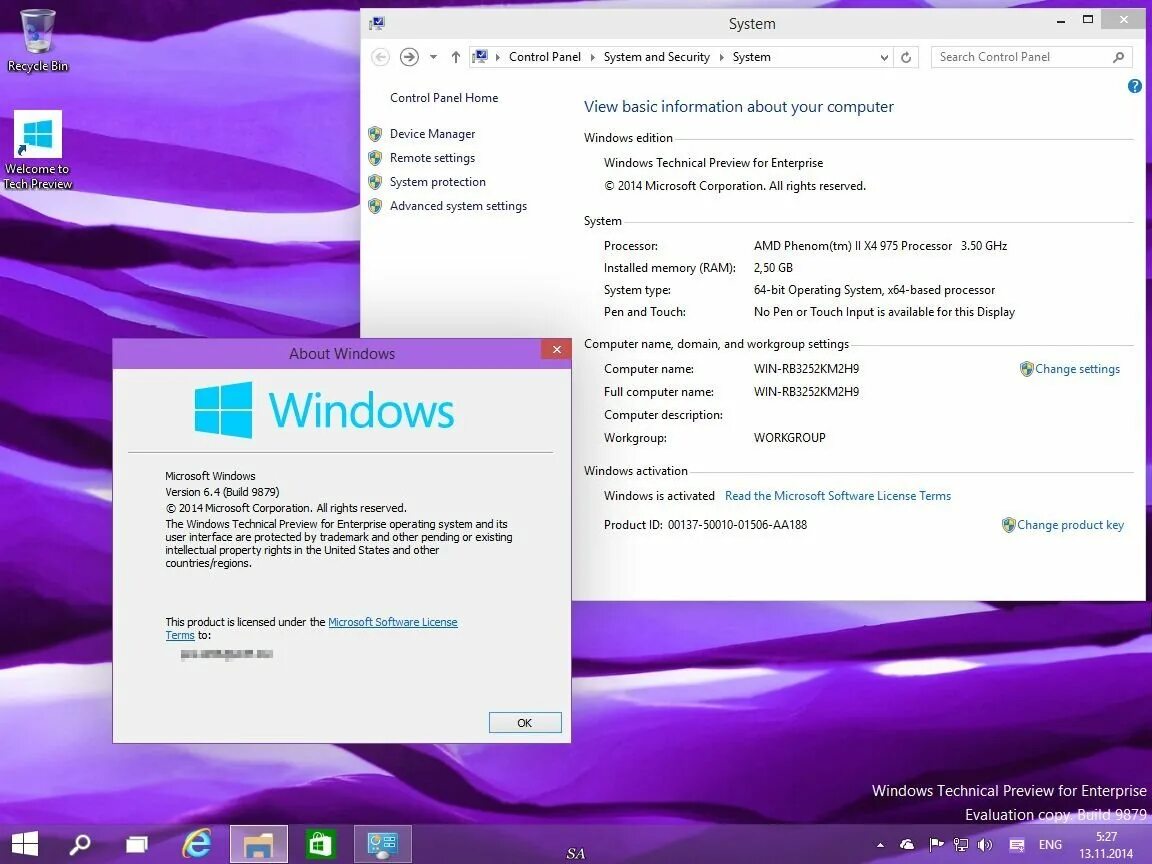
Task: Open System protection link
Action: [437, 182]
